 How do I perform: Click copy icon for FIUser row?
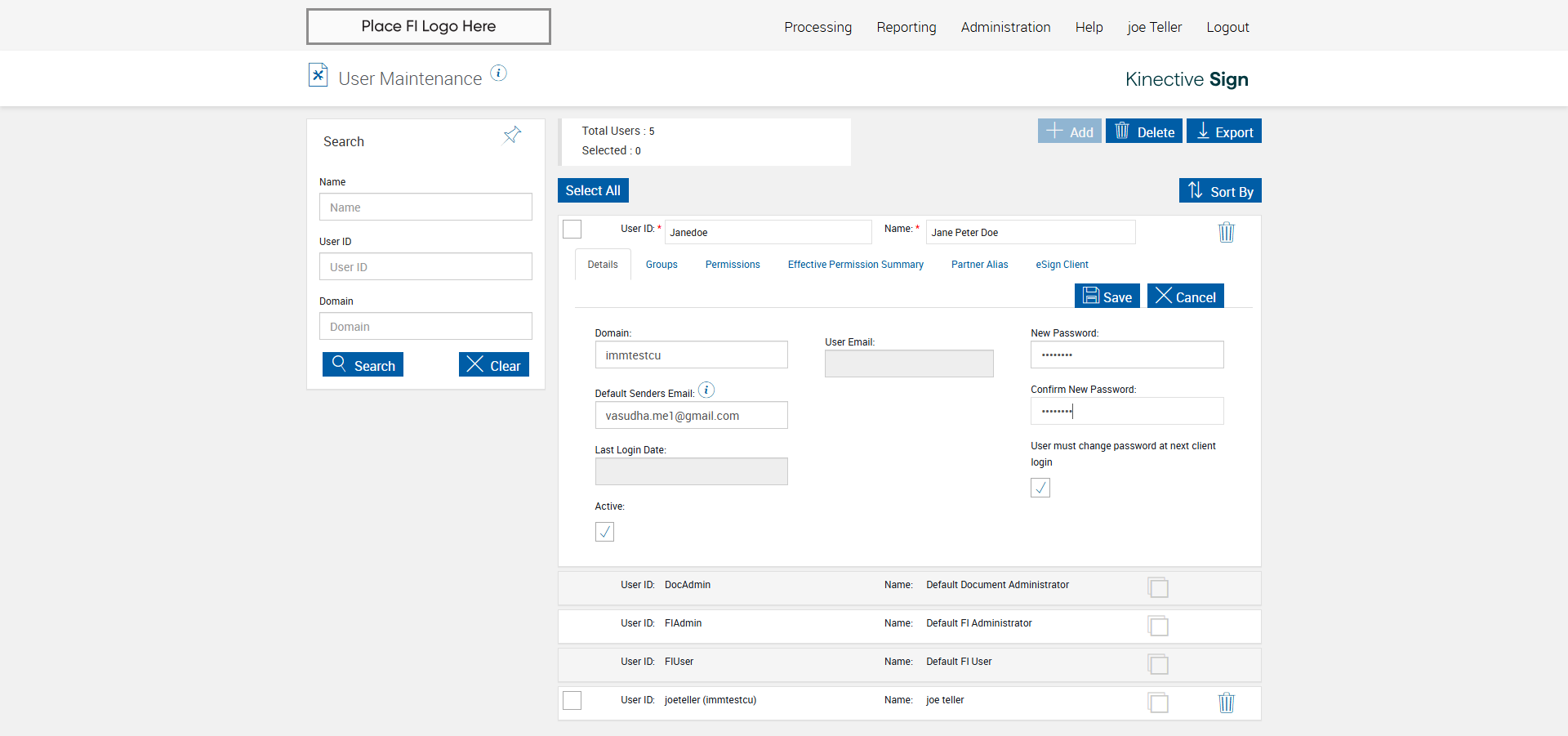point(1158,664)
